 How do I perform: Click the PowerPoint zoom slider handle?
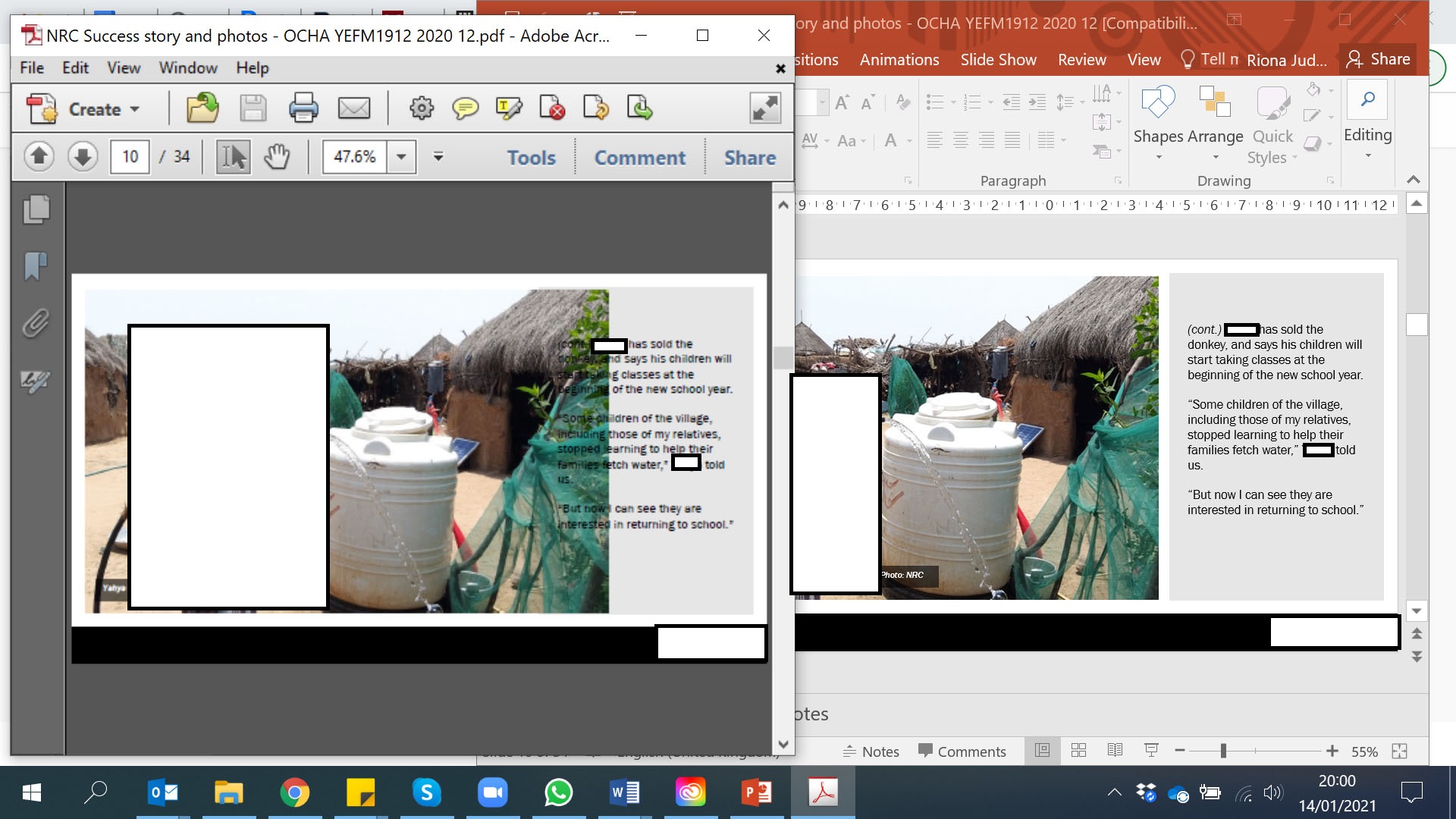click(1223, 751)
